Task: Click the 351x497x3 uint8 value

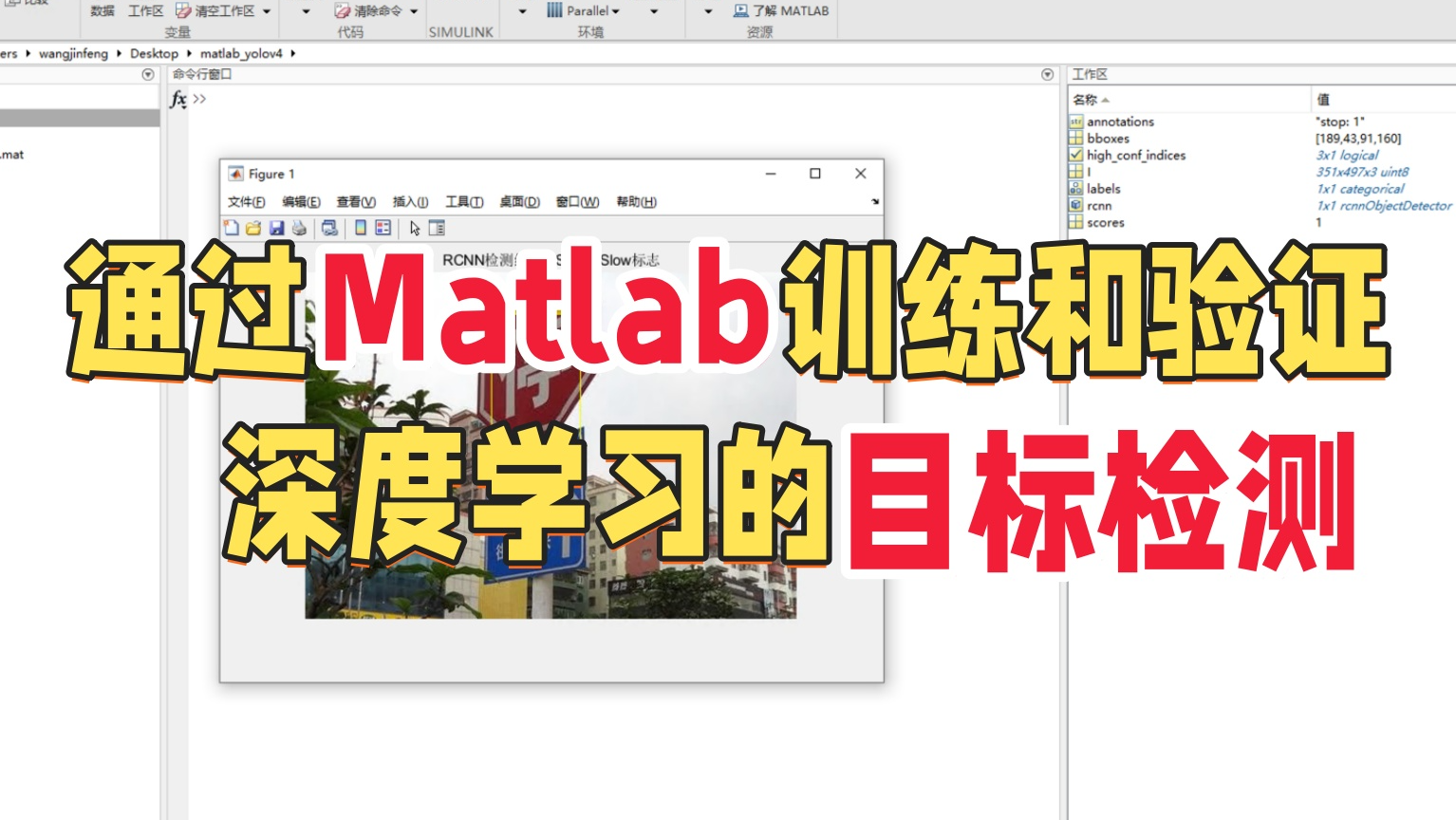Action: click(1362, 172)
